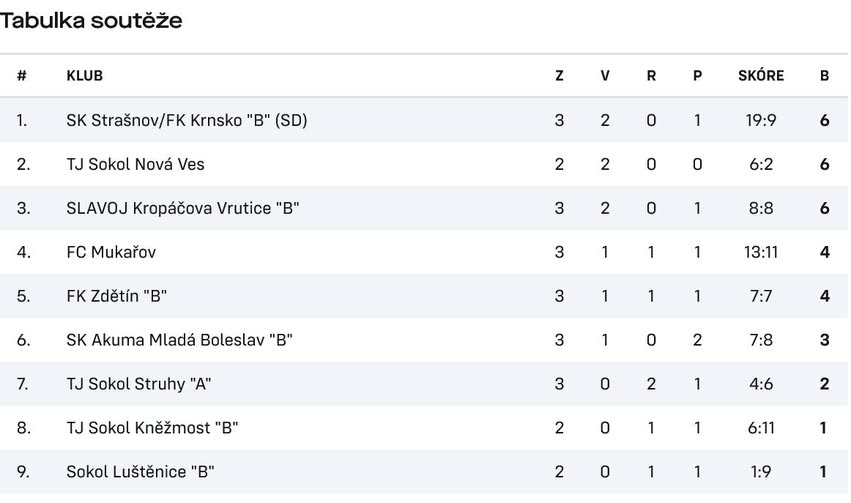Select FC Mukařov in the table

[x=111, y=252]
